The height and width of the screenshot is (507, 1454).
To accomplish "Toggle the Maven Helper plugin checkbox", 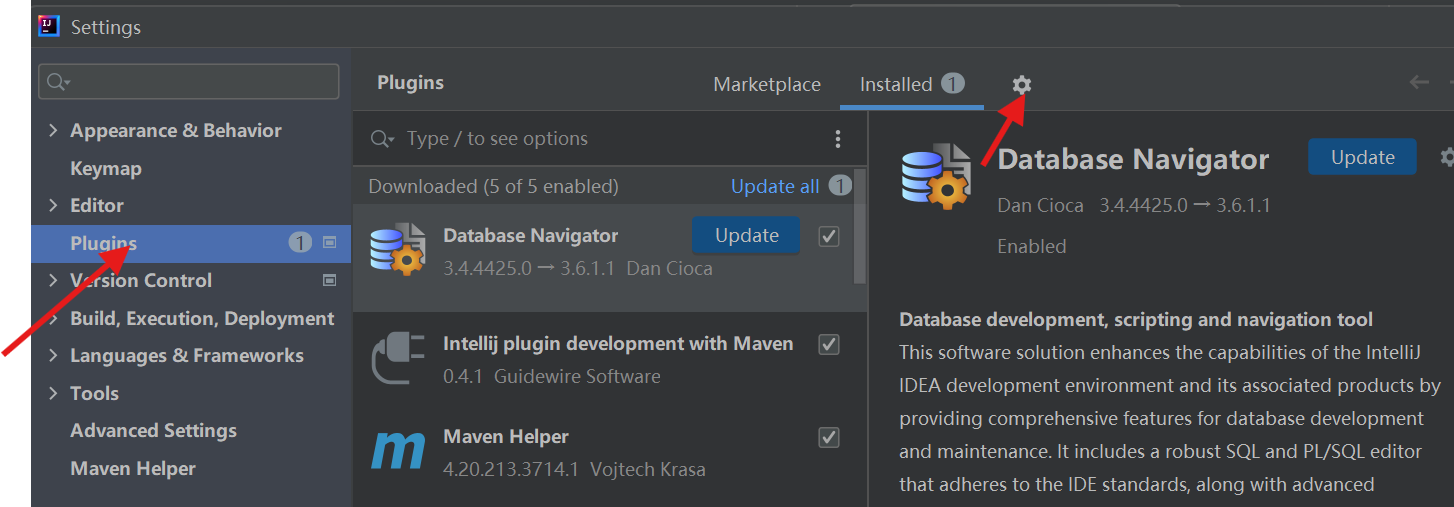I will point(829,437).
